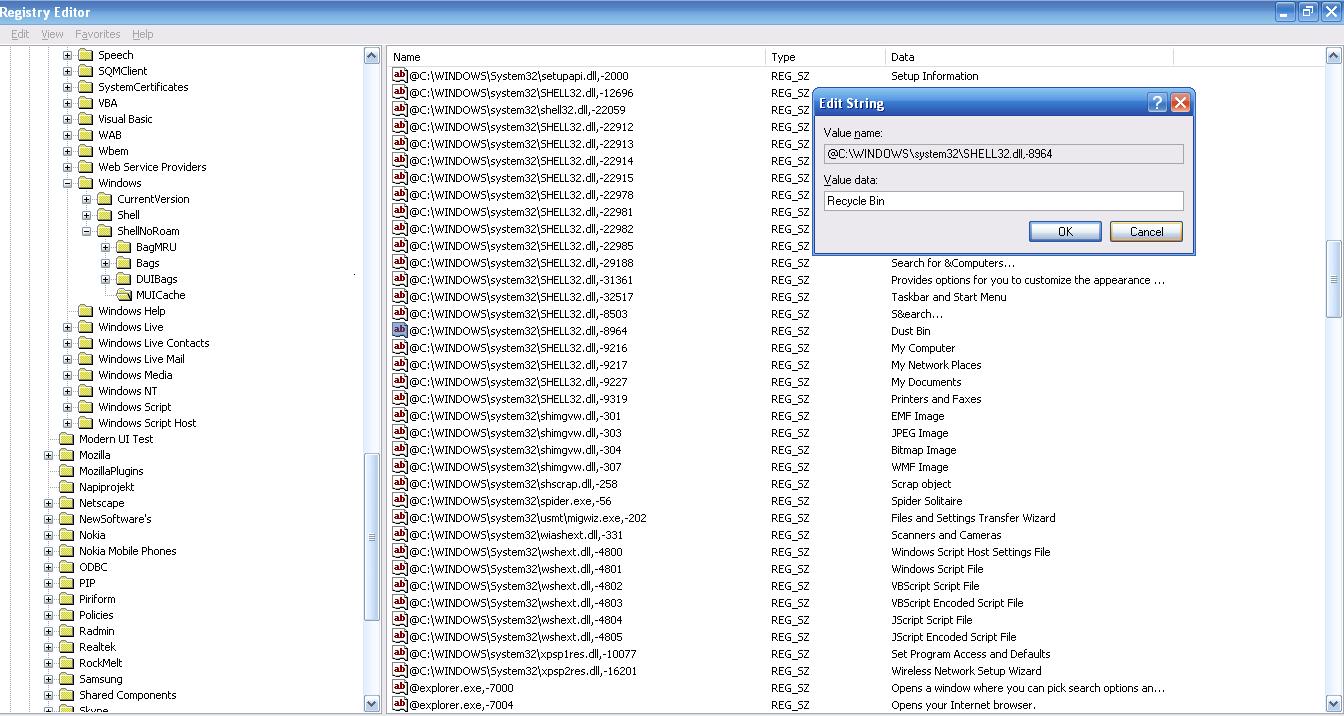
Task: Click the ab icon next to spider.exe,-56
Action: click(x=399, y=501)
